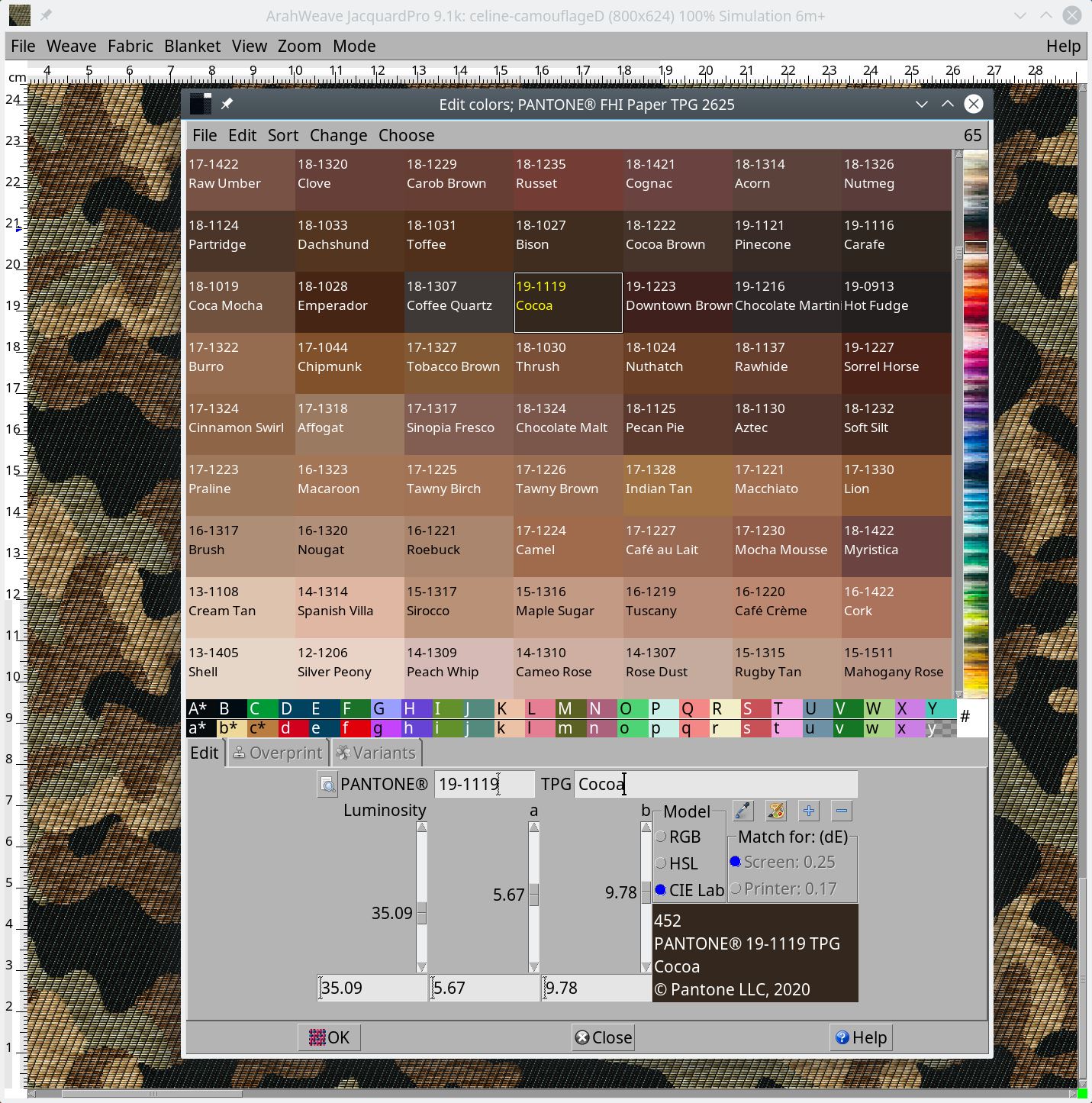This screenshot has width=1092, height=1103.
Task: Open the Fabric menu in main window
Action: click(130, 46)
